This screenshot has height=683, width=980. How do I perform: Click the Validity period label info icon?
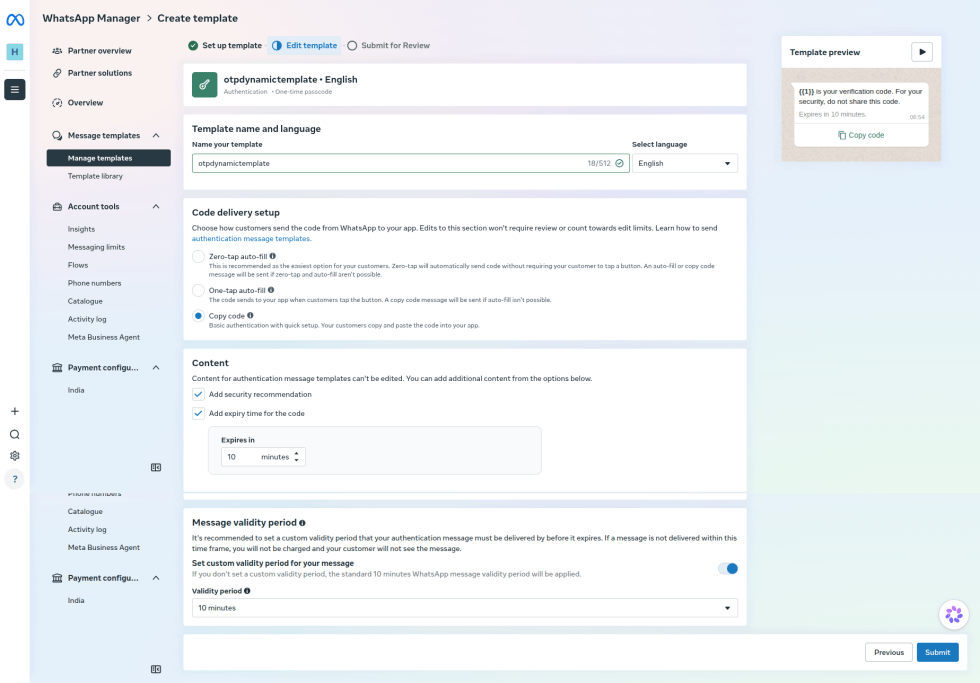click(247, 591)
